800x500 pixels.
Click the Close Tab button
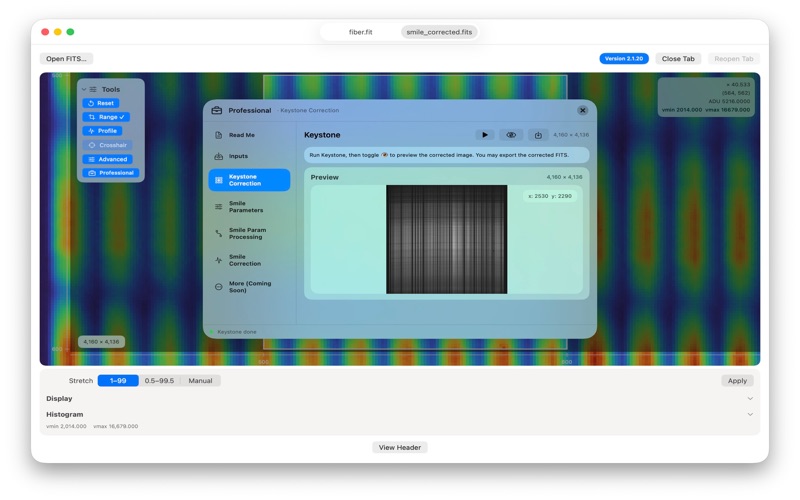pyautogui.click(x=678, y=59)
